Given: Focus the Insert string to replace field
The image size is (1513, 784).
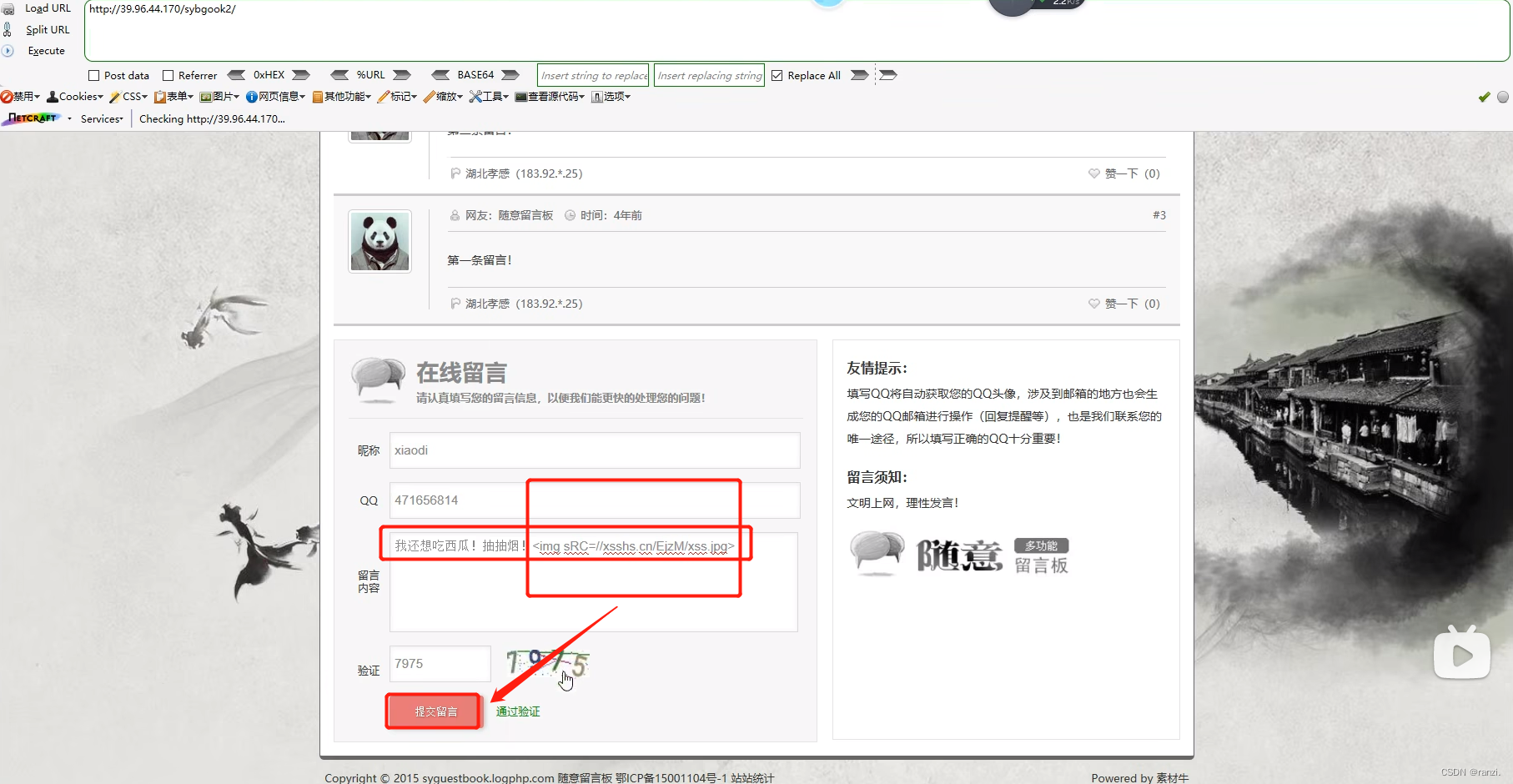Looking at the screenshot, I should coord(593,75).
